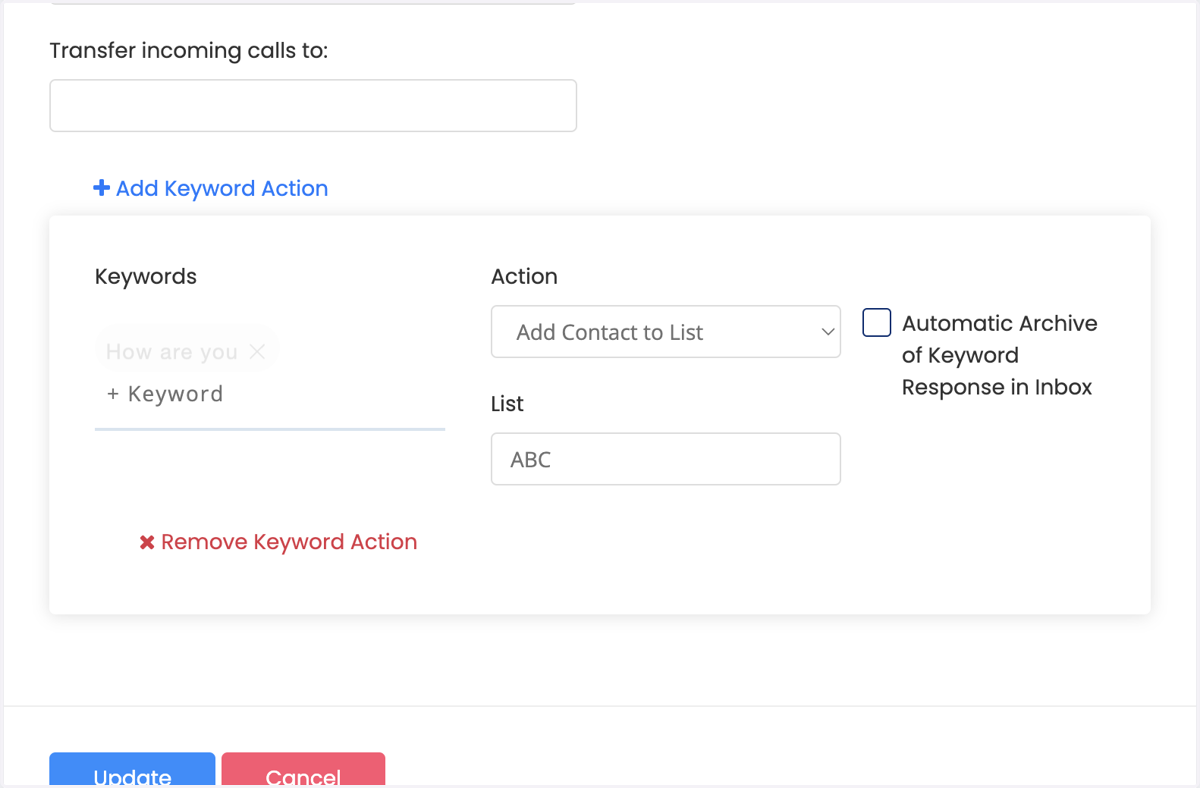1200x788 pixels.
Task: Click the Remove Keyword Action link
Action: point(278,542)
